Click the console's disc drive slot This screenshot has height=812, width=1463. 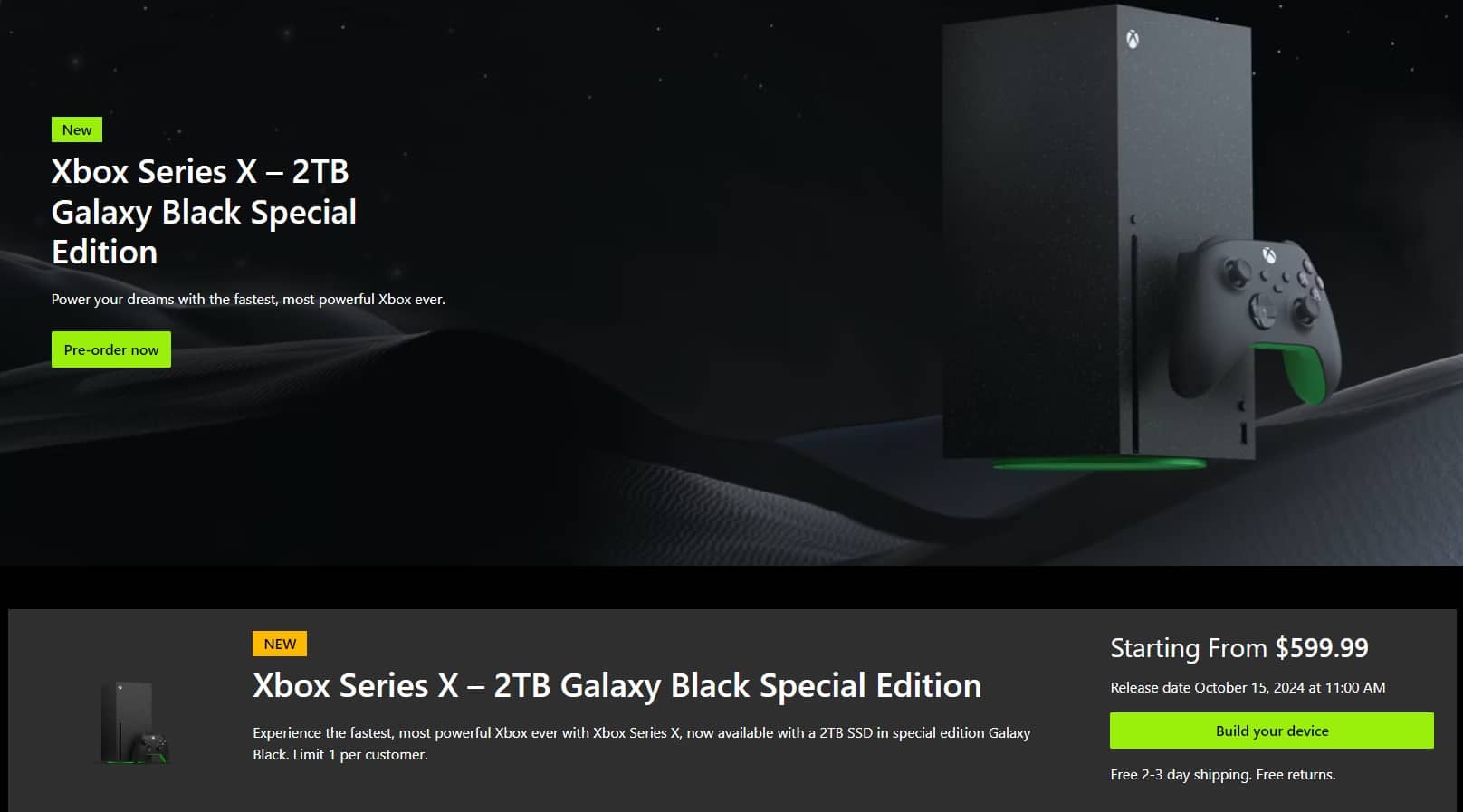(1134, 344)
